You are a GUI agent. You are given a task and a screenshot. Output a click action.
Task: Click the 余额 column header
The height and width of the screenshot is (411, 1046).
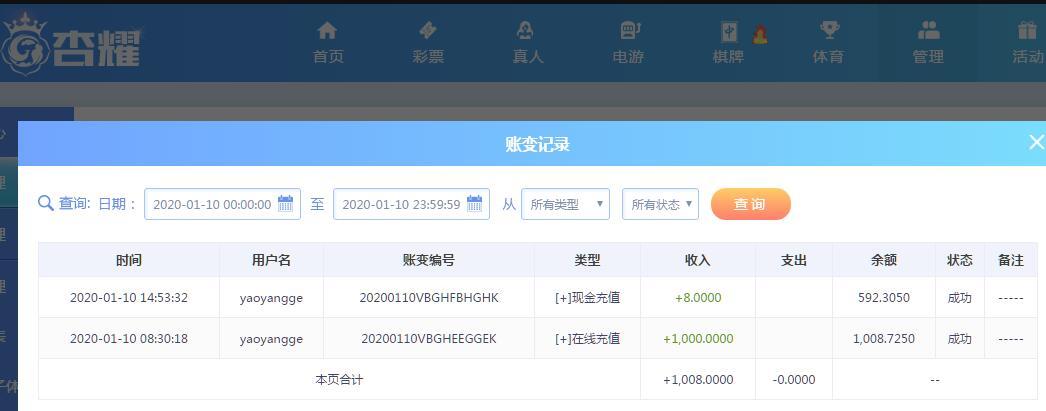(884, 260)
